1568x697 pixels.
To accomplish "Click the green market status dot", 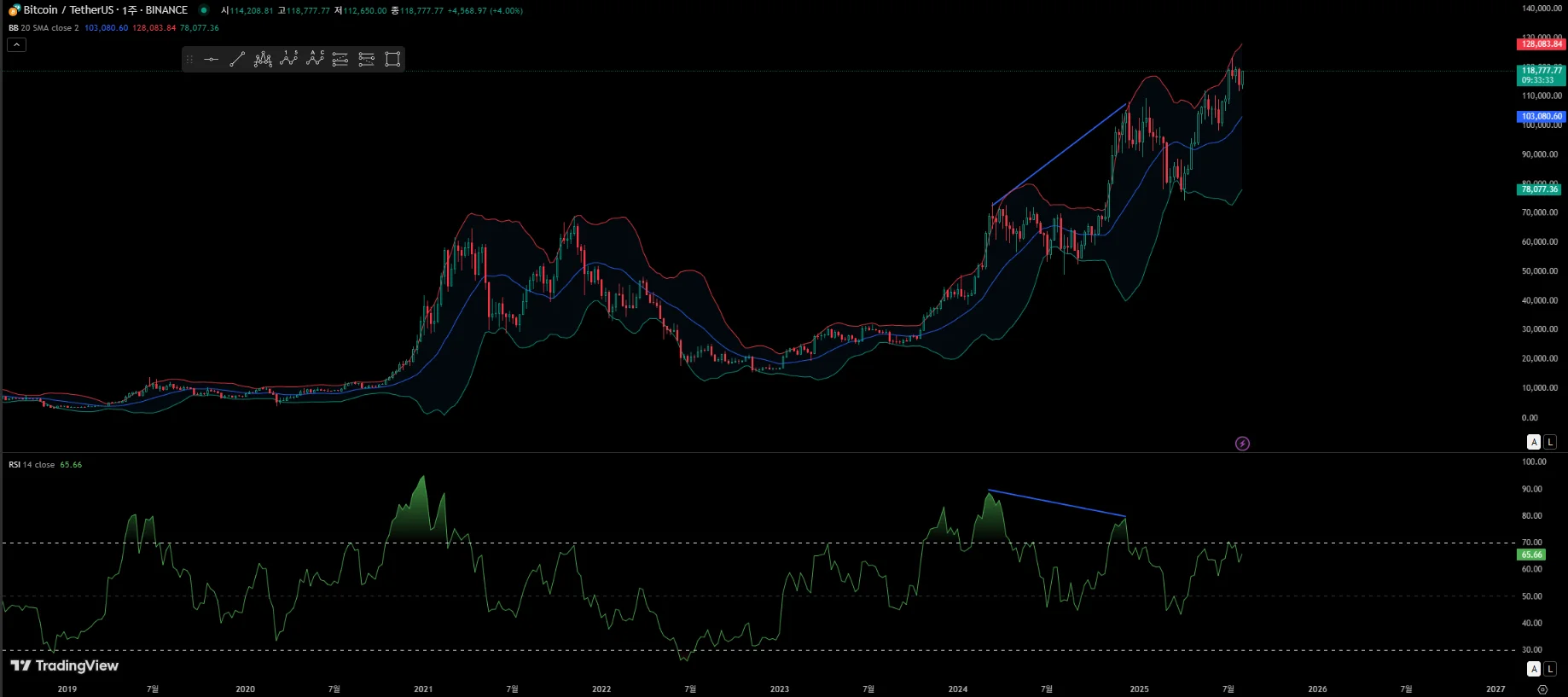I will coord(204,10).
